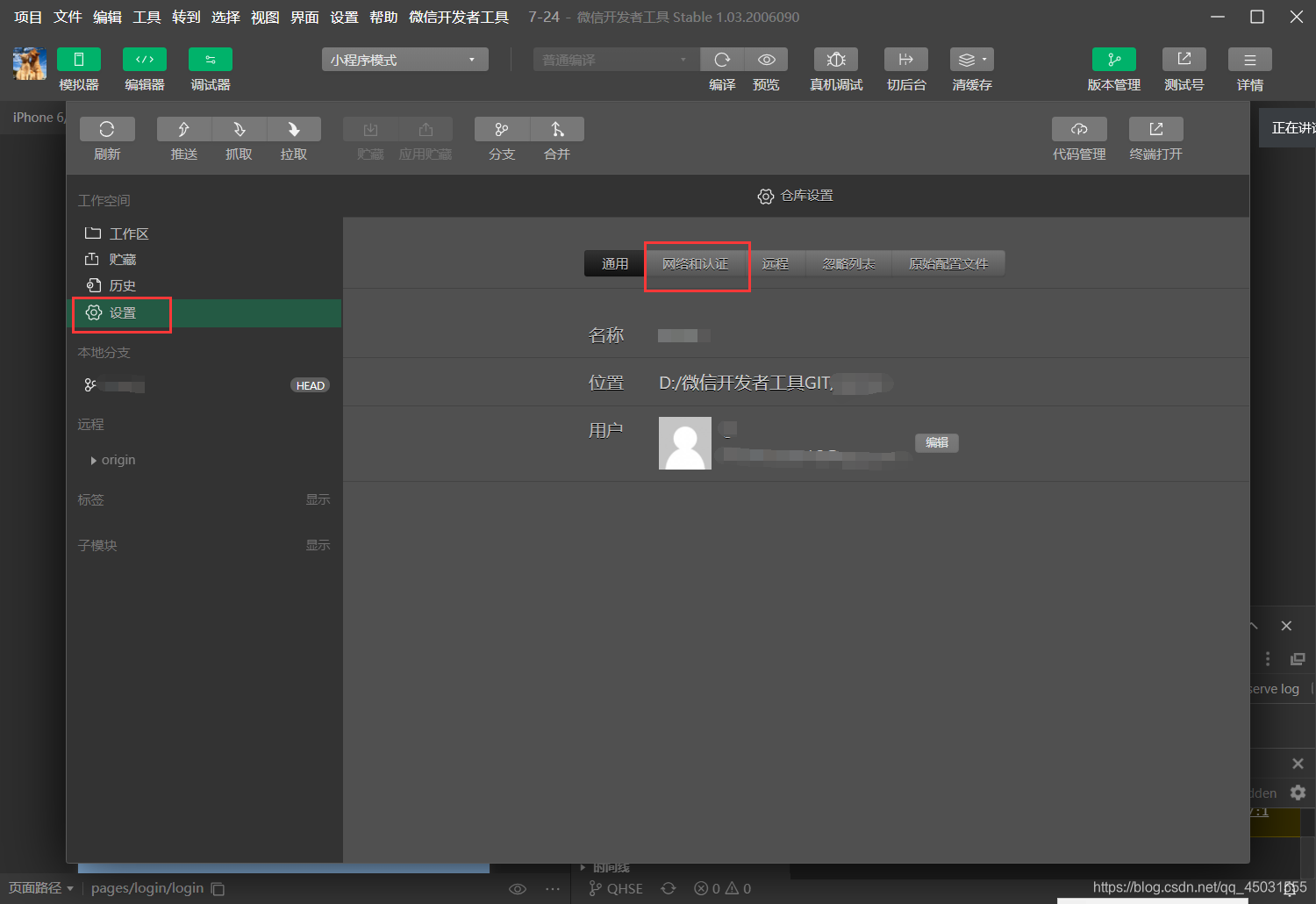This screenshot has width=1316, height=904.
Task: Refresh the git repository
Action: pyautogui.click(x=107, y=129)
